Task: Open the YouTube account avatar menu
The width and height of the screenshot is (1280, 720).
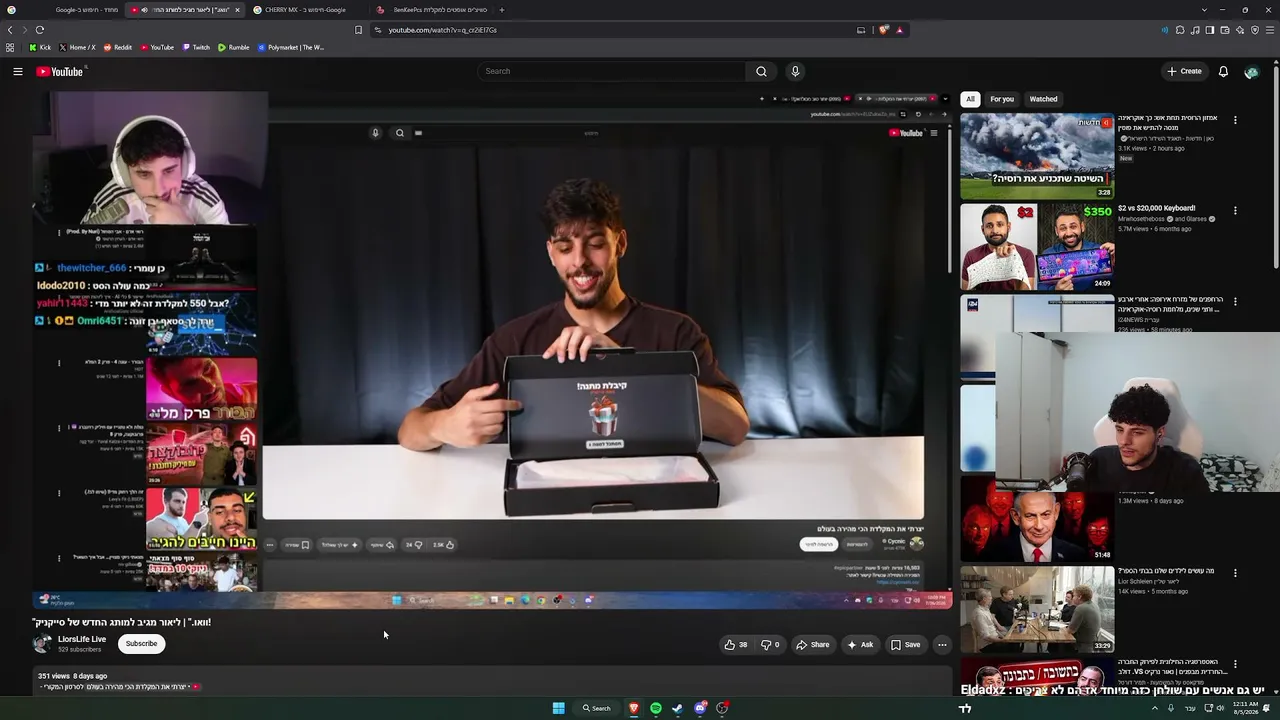Action: pyautogui.click(x=1251, y=72)
